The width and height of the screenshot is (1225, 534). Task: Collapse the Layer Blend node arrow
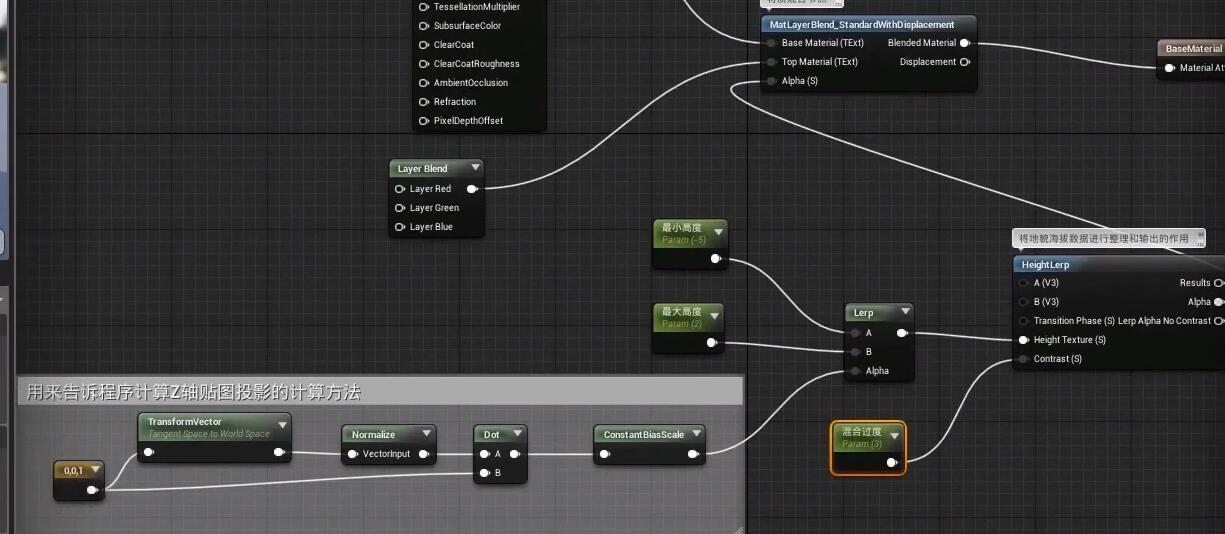click(x=475, y=168)
